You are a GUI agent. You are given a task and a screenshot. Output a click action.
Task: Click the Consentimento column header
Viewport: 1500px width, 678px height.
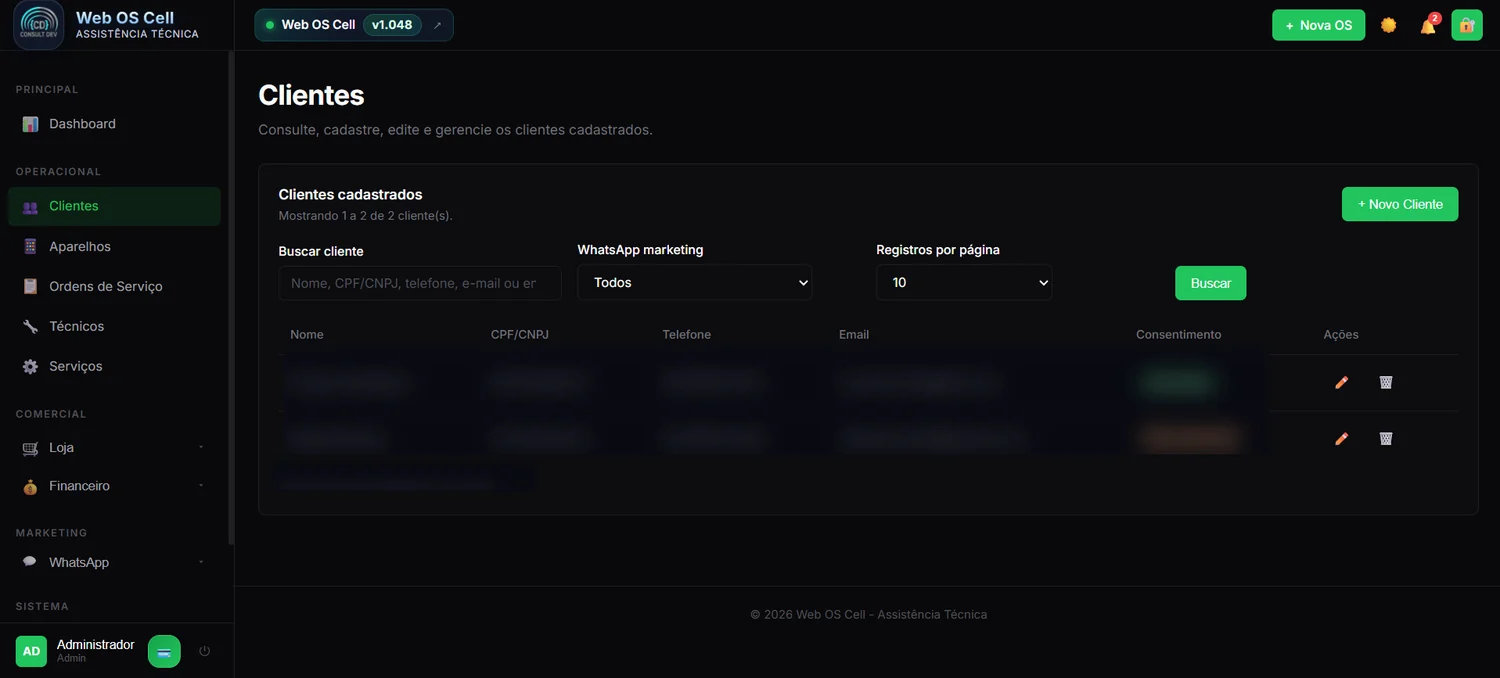(x=1179, y=335)
